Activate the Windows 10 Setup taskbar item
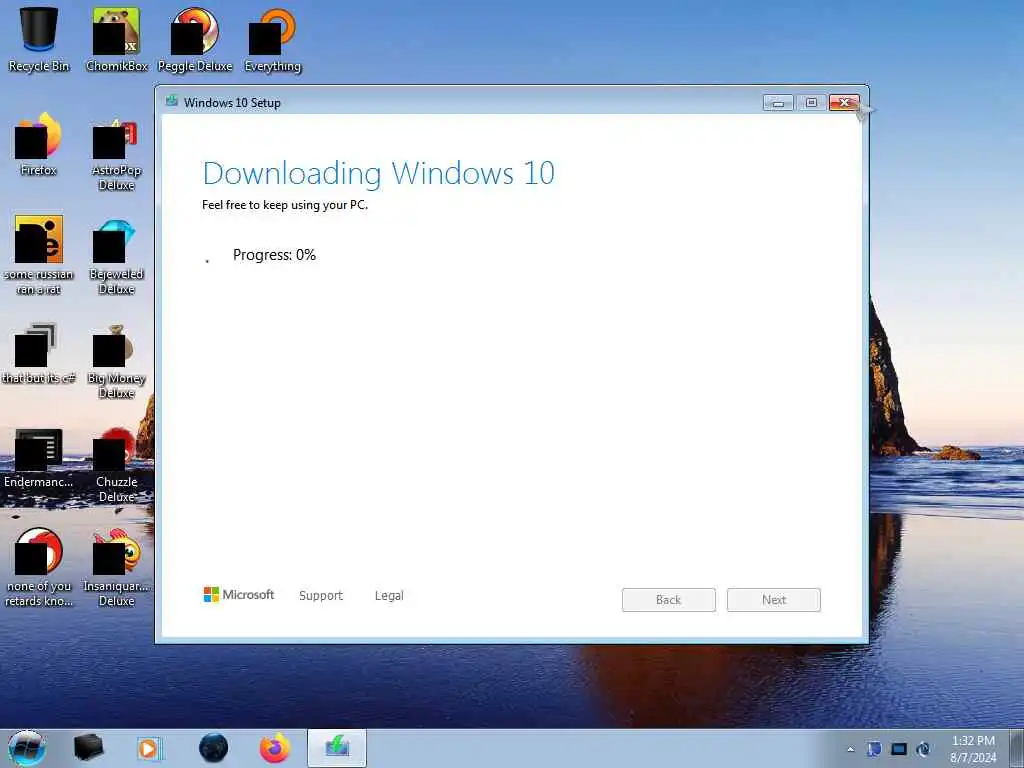This screenshot has width=1024, height=768. pyautogui.click(x=337, y=748)
